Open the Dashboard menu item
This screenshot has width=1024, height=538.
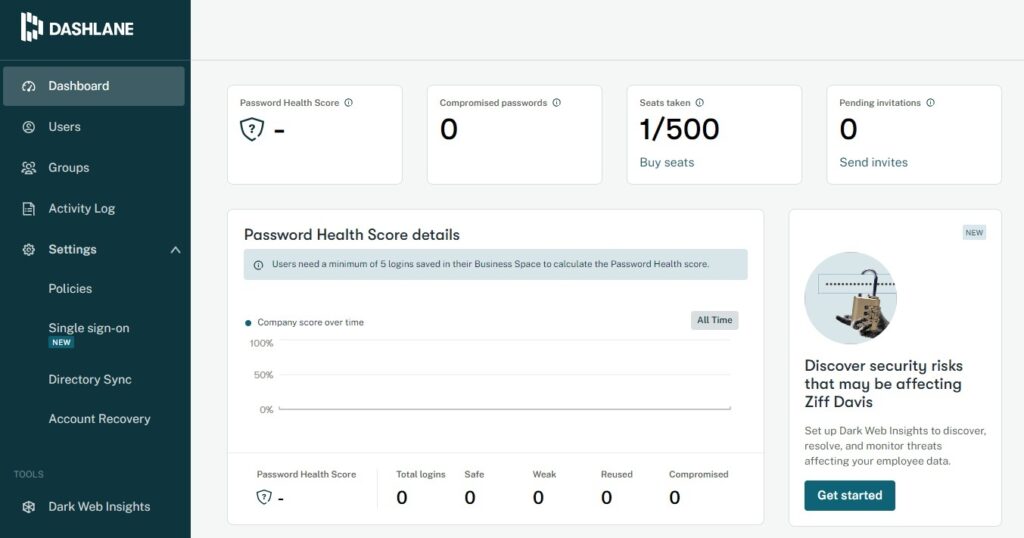[x=94, y=86]
